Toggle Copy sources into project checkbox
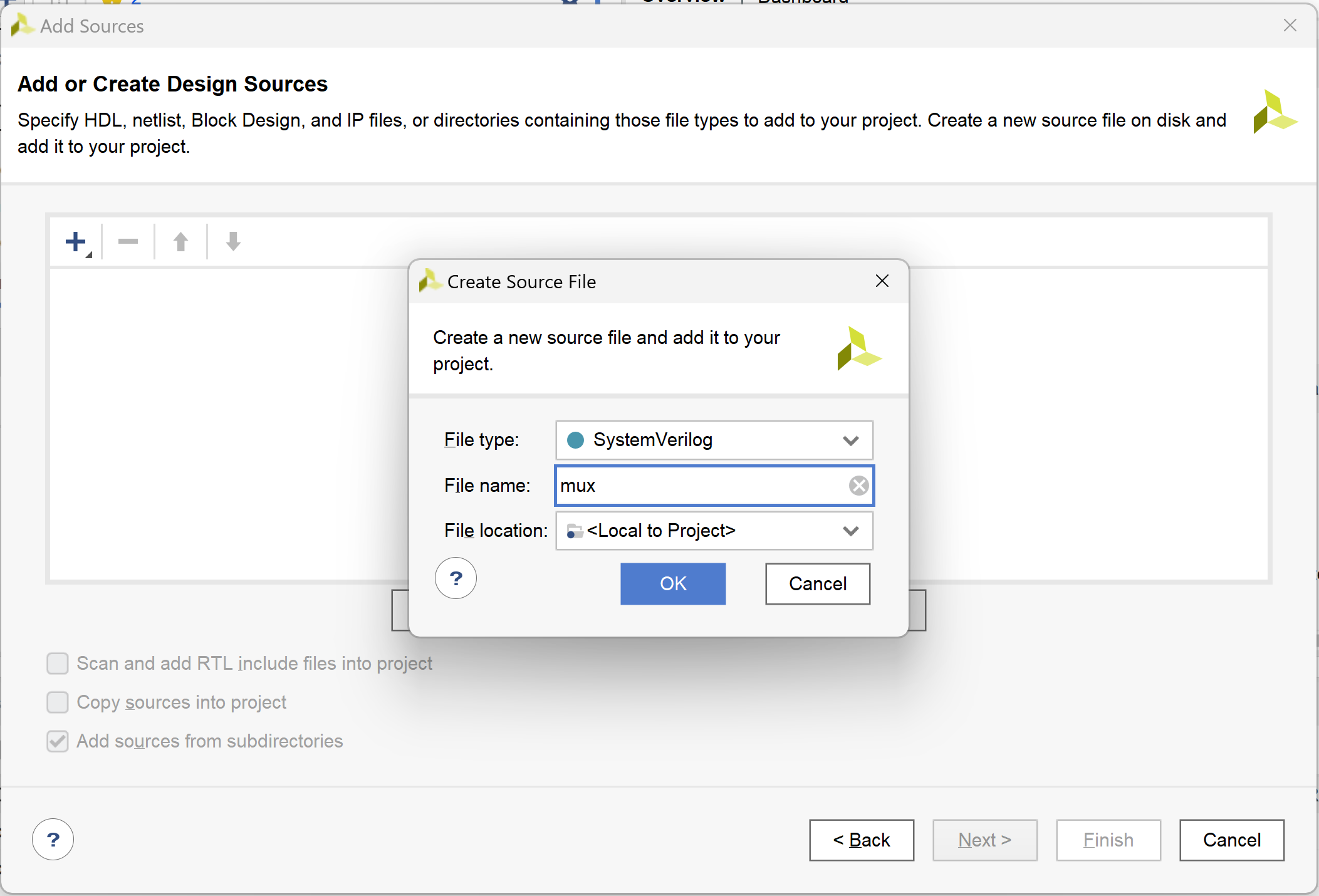 point(58,702)
